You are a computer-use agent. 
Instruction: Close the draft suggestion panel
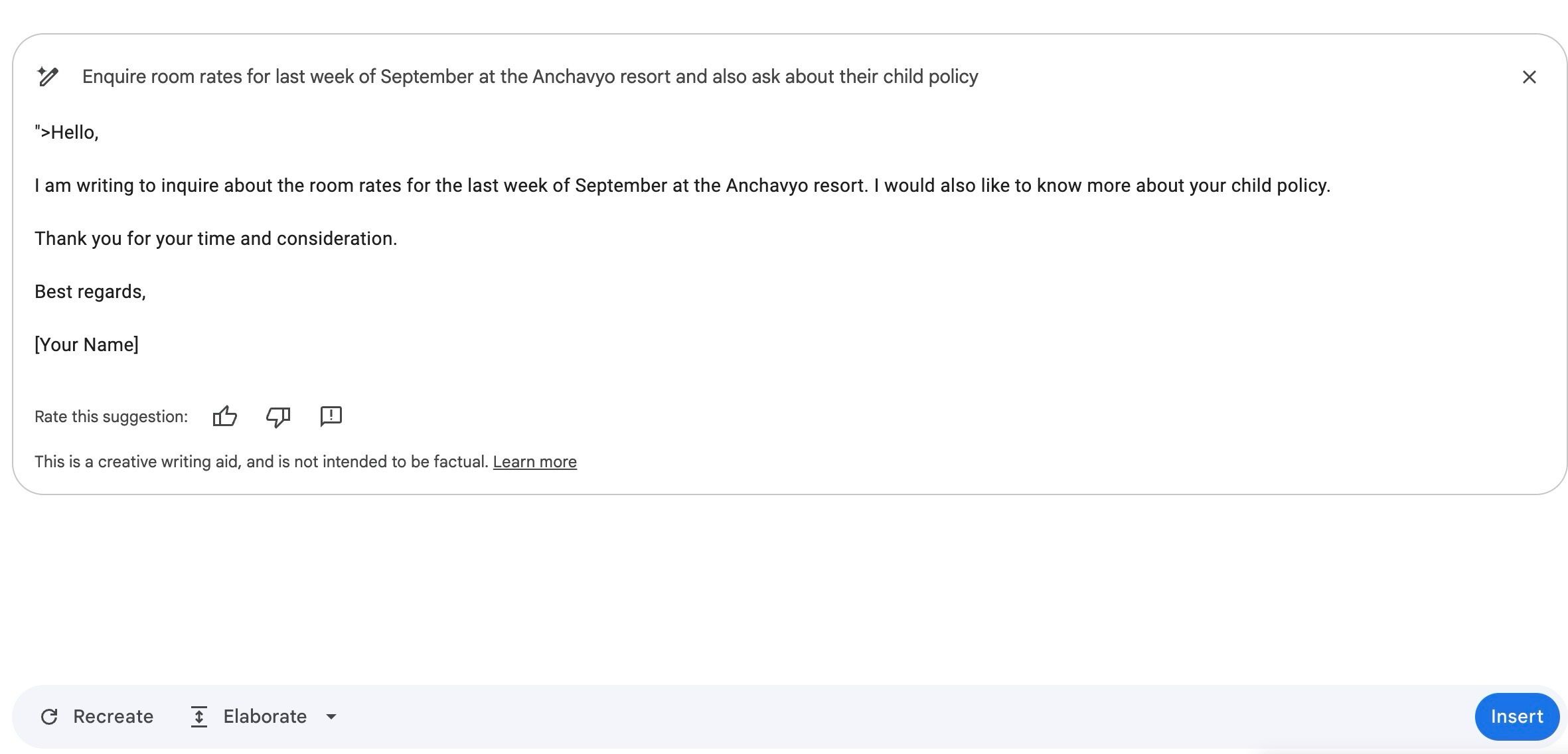pos(1529,78)
